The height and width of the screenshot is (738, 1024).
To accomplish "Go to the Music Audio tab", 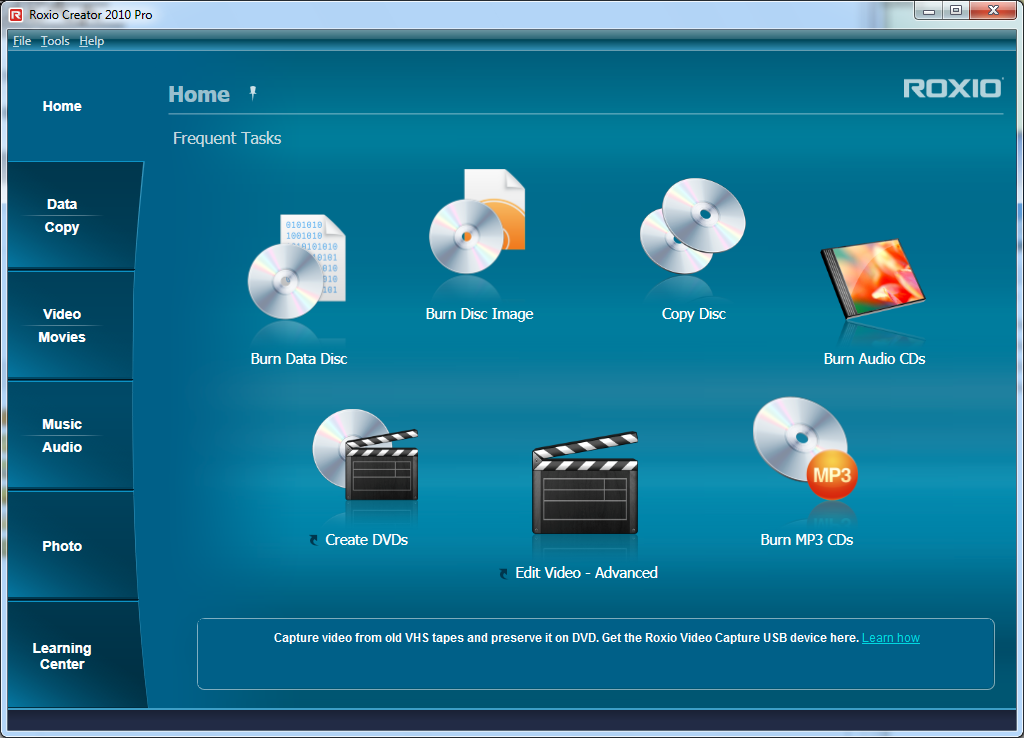I will (x=62, y=436).
